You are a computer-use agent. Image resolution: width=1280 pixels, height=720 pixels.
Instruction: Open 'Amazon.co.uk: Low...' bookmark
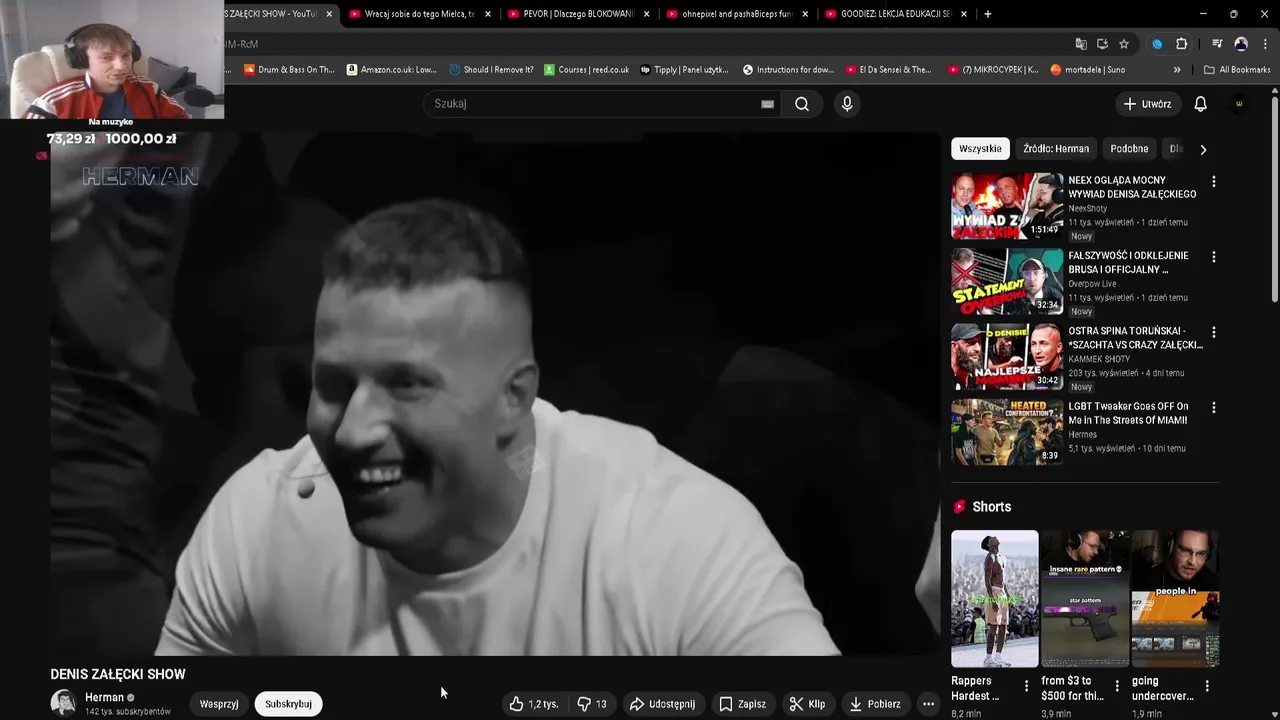392,70
